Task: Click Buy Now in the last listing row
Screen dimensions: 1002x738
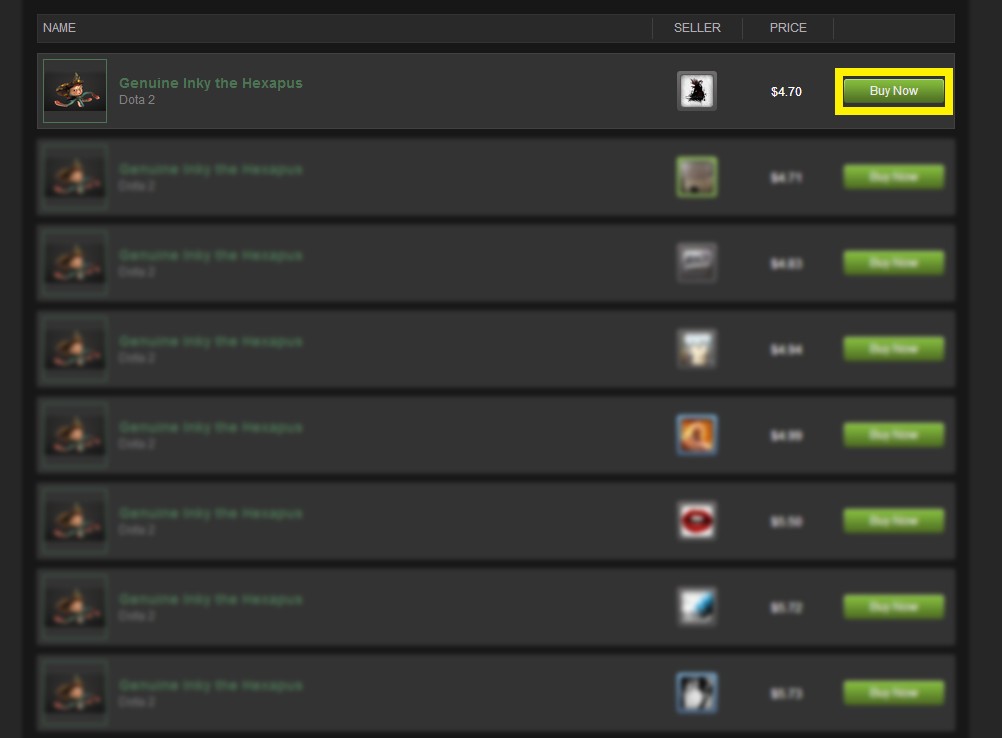Action: 893,693
